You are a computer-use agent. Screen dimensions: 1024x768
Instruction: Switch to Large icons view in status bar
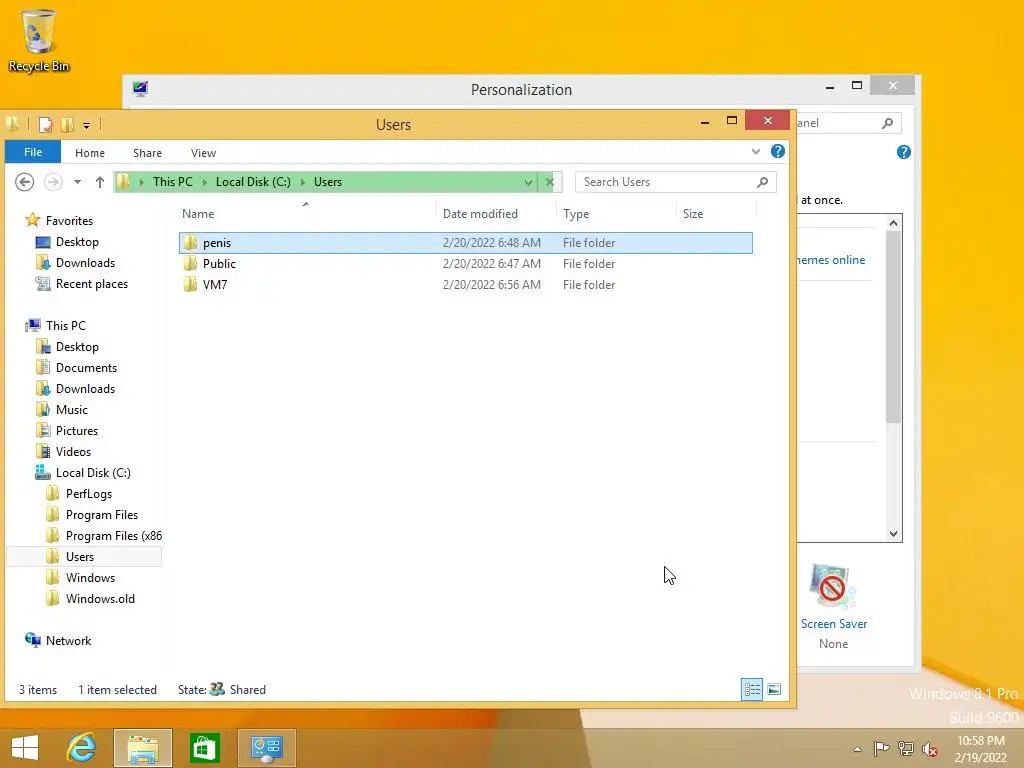pos(774,689)
